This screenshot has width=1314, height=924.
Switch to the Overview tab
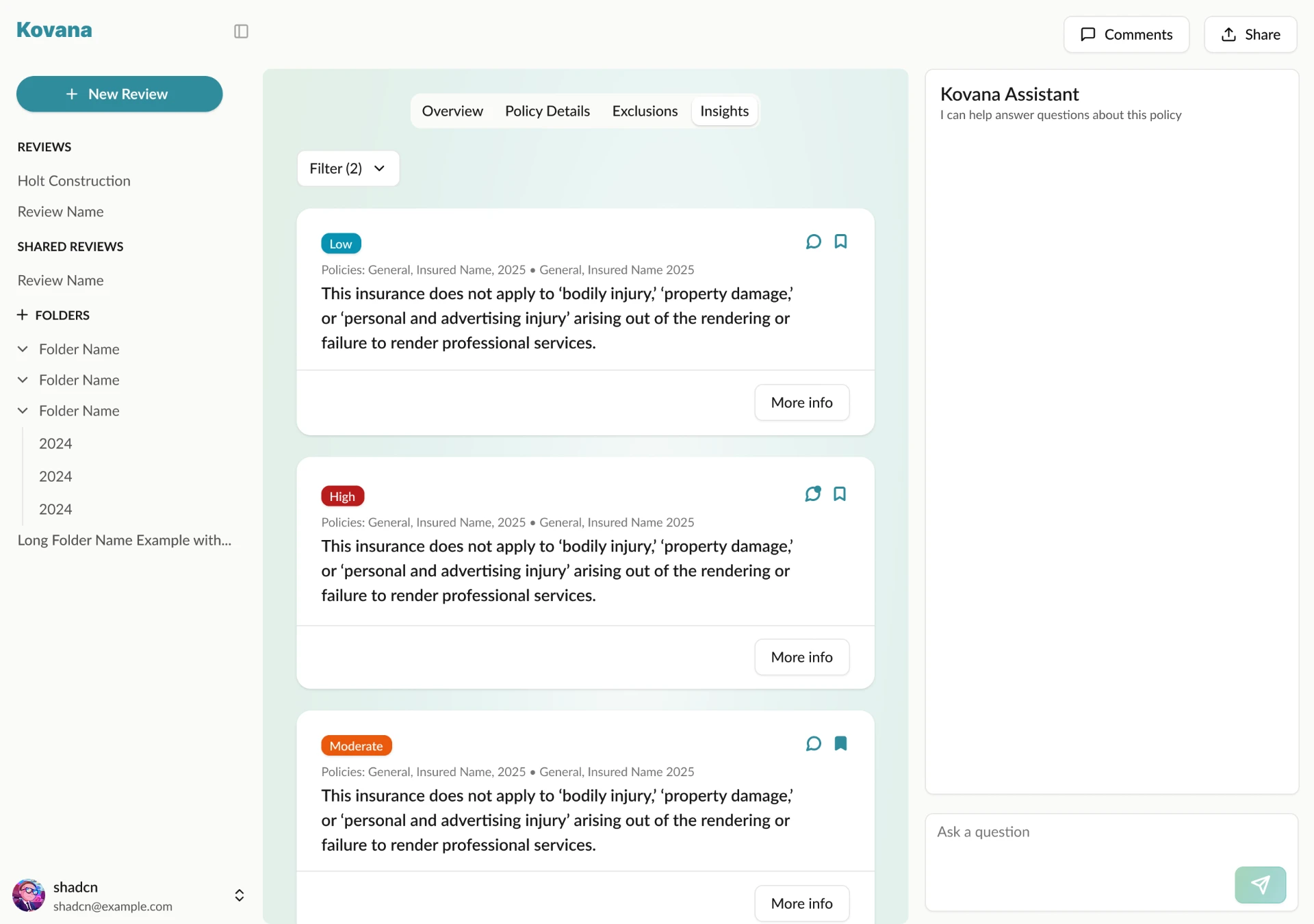click(452, 111)
